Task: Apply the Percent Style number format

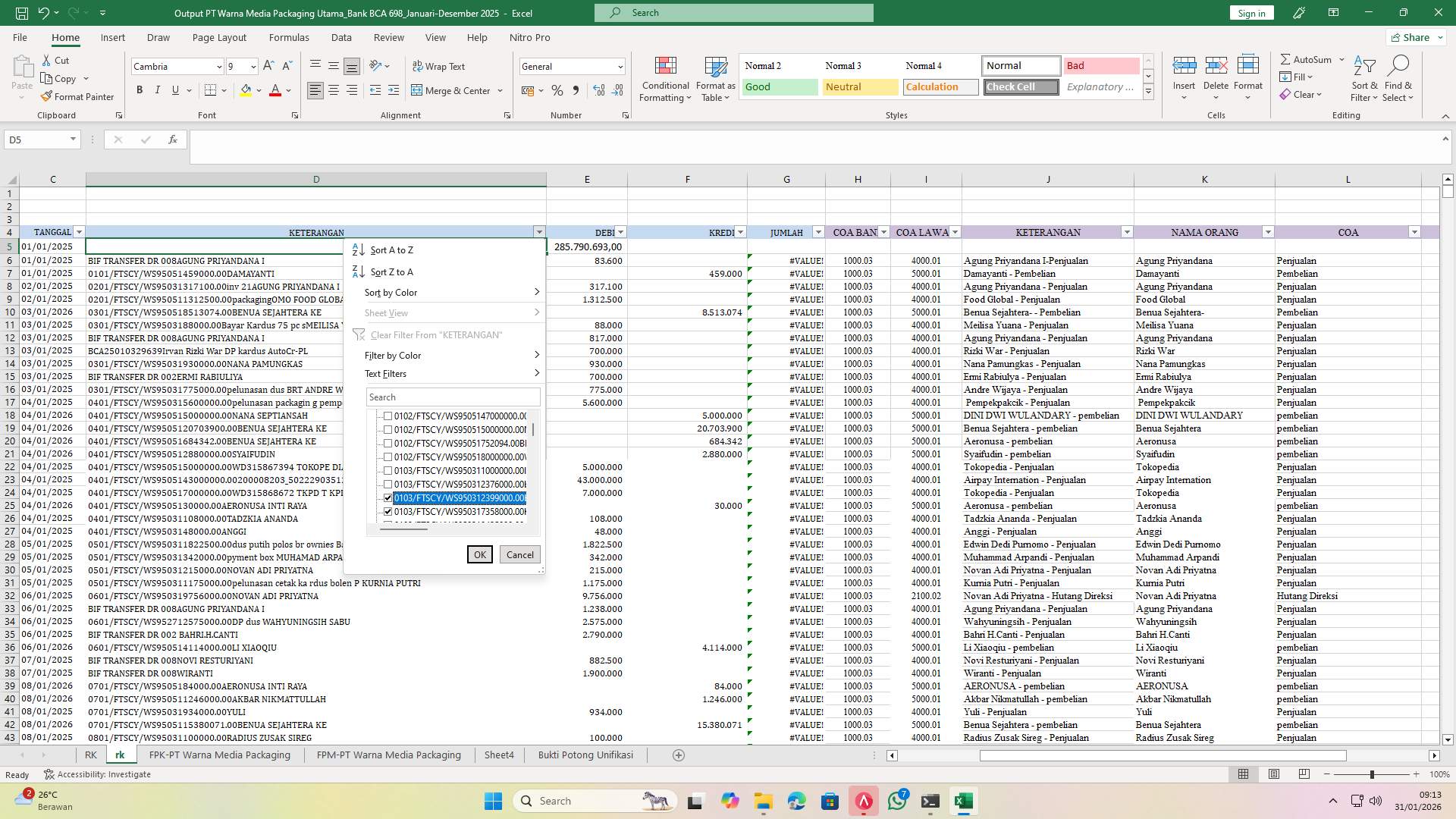Action: point(557,89)
